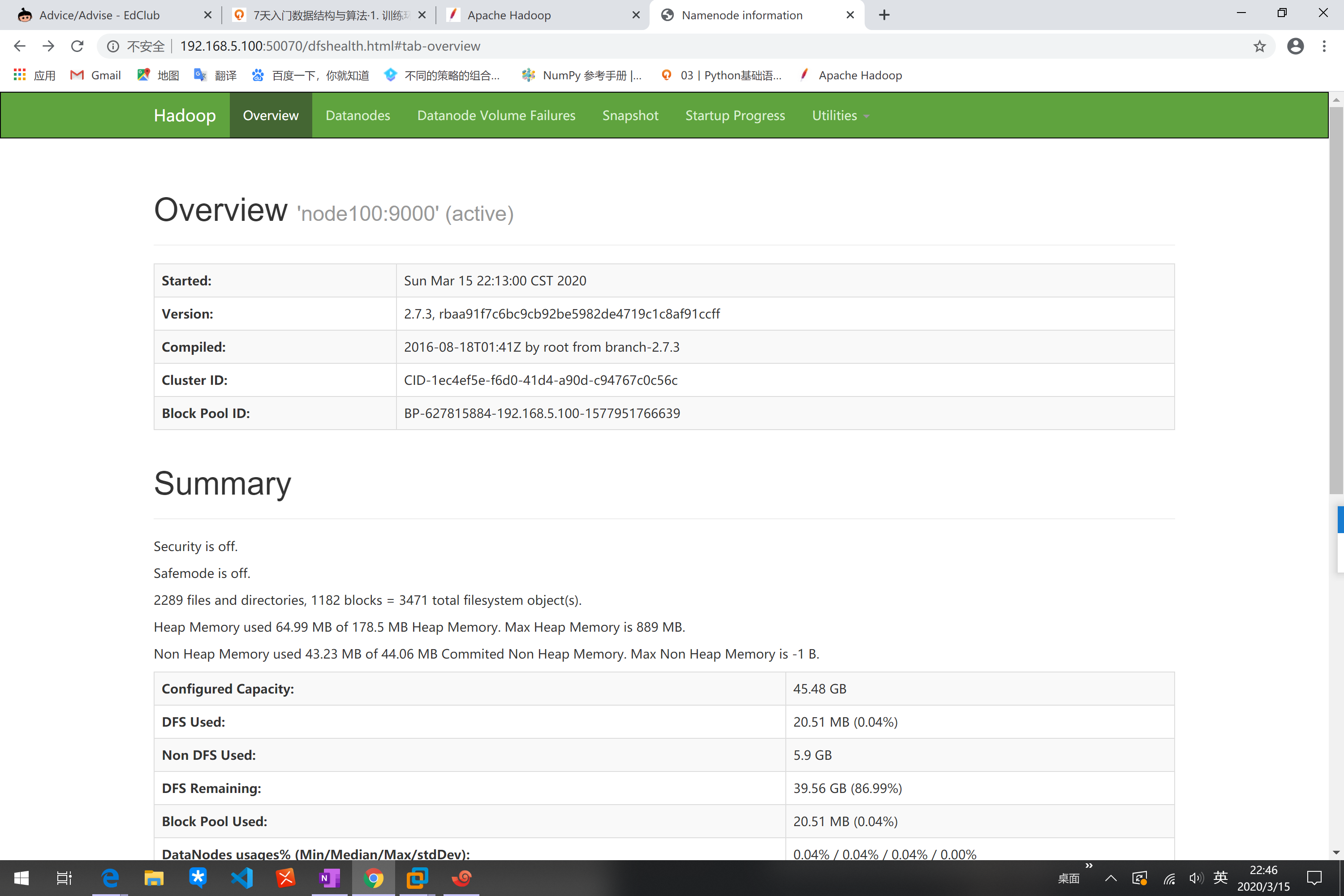Screen dimensions: 1344x896
Task: Click the Chrome profile icon
Action: (1296, 46)
